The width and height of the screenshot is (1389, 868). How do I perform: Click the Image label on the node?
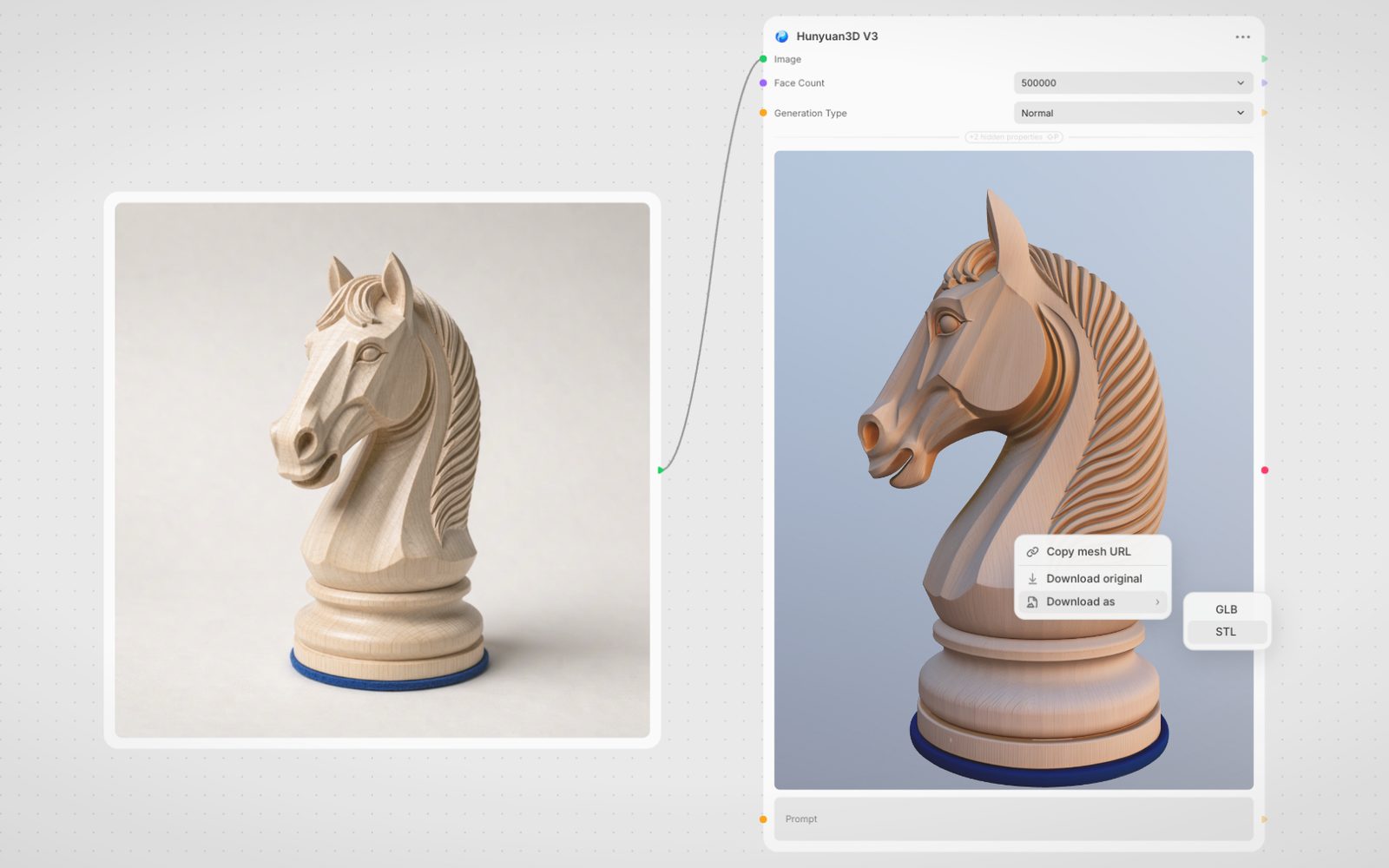[x=787, y=59]
